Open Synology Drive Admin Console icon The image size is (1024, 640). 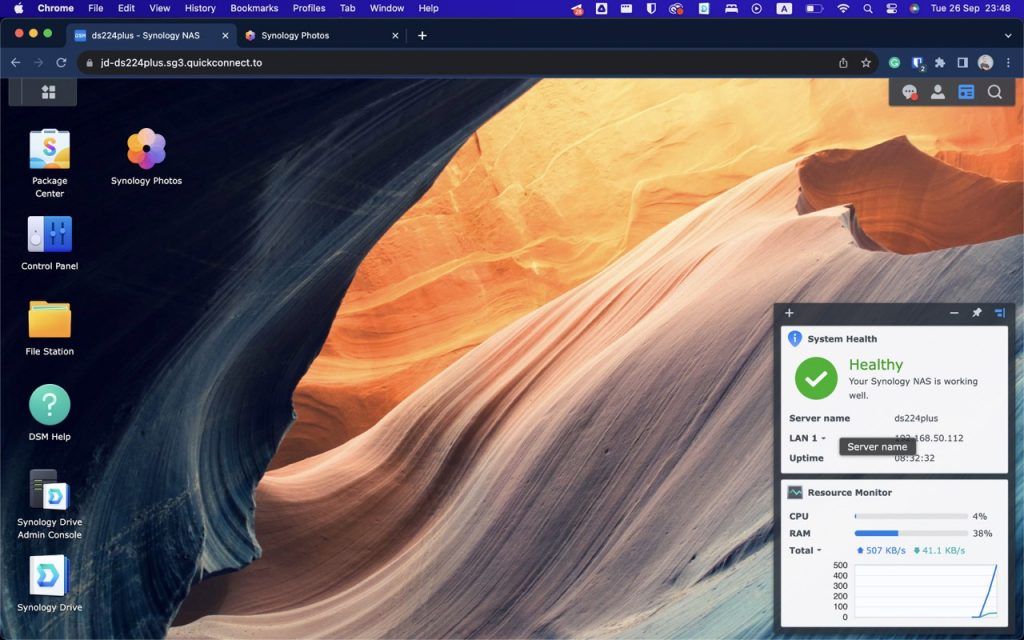click(x=50, y=490)
